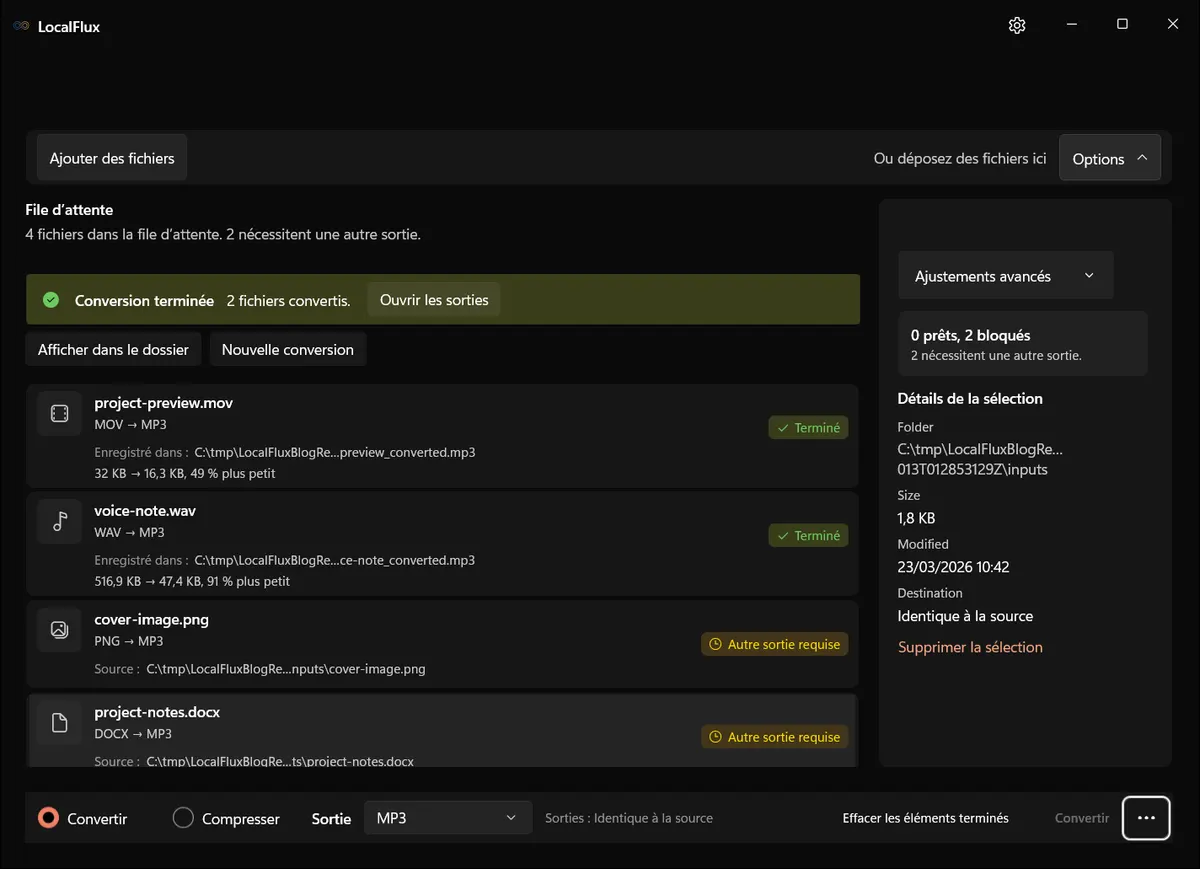Click the 'File d'attente' heading

coord(69,210)
